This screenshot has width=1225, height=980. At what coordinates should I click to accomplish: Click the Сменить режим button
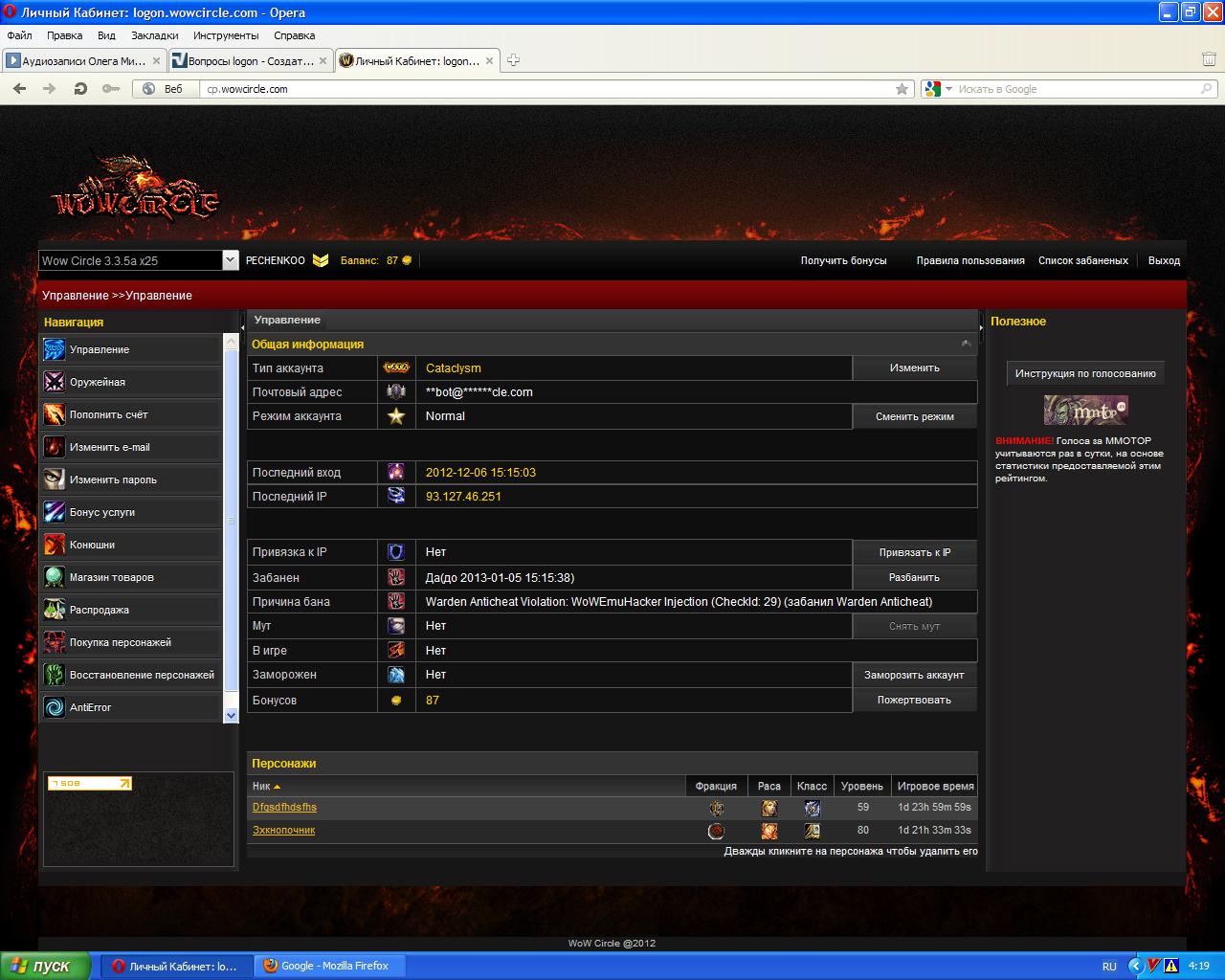coord(914,416)
